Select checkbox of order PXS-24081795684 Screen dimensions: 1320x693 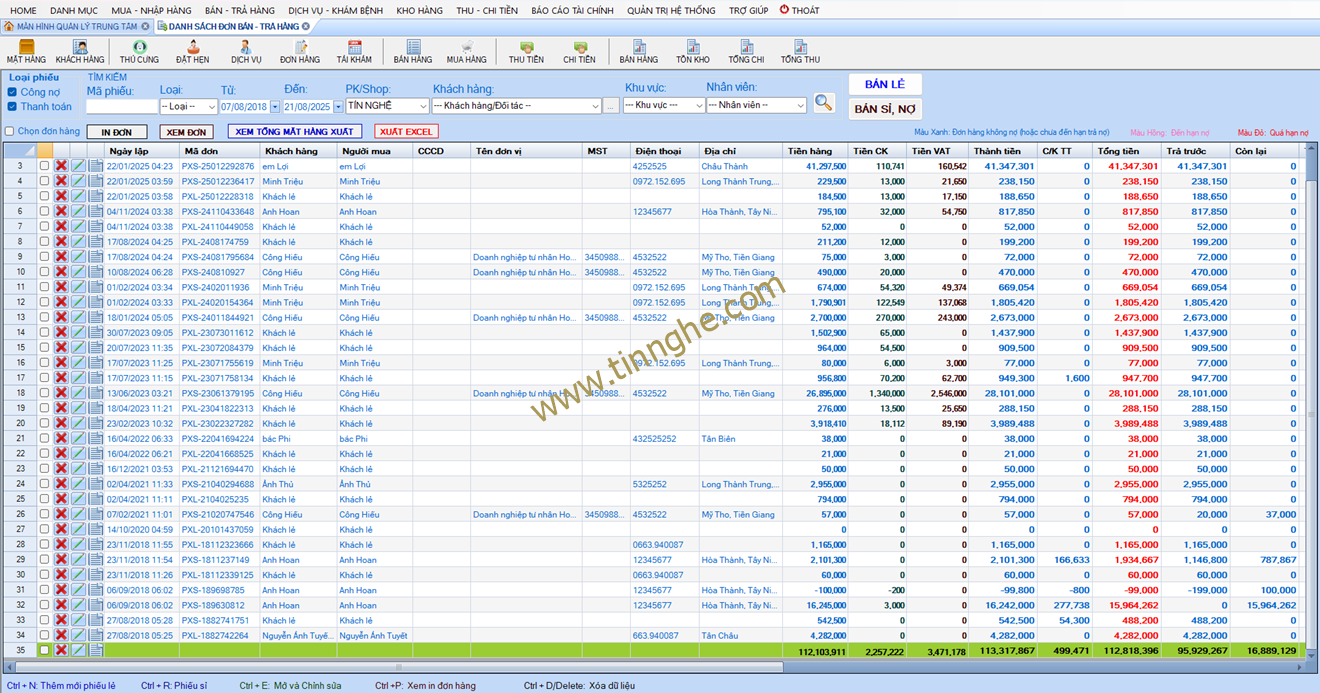44,257
